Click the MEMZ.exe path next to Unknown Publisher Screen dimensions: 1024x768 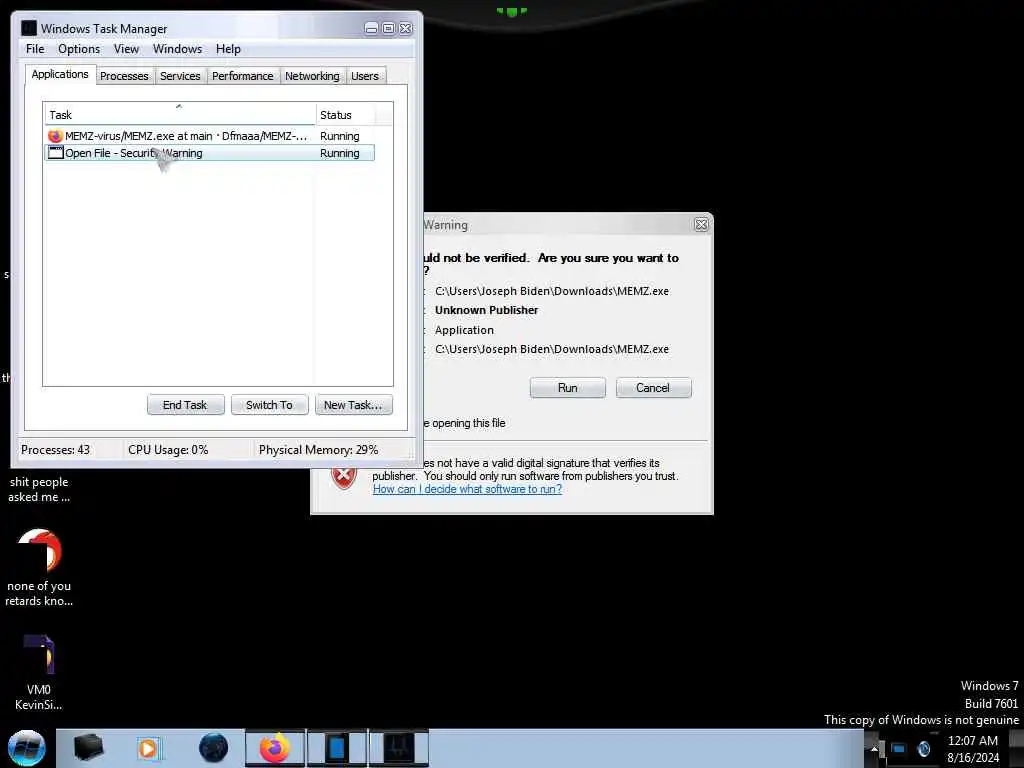[x=552, y=291]
